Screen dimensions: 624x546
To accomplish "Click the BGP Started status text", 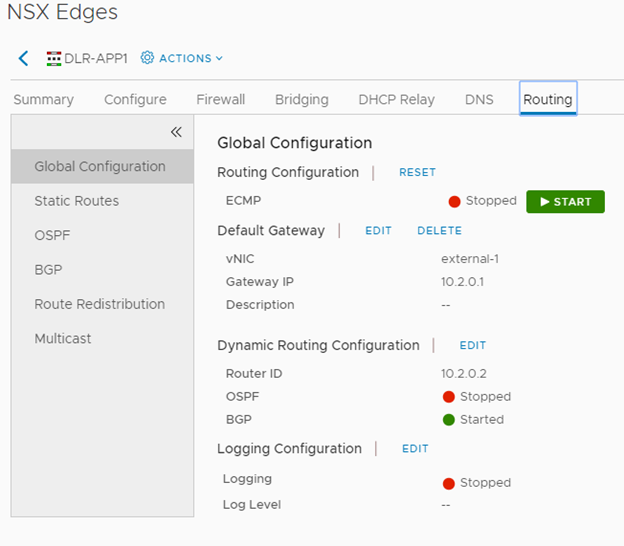I will tap(482, 419).
